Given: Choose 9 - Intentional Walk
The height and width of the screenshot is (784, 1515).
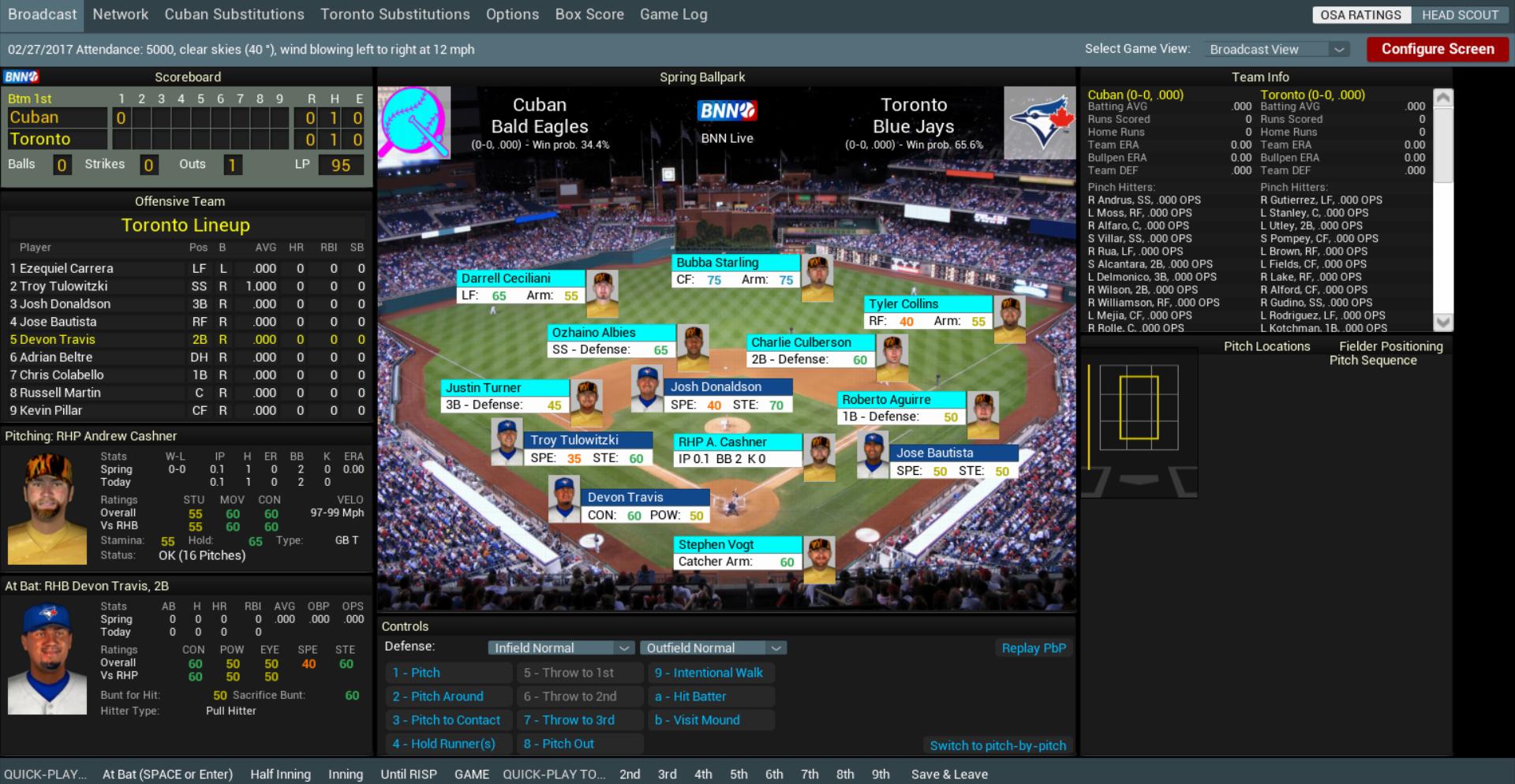Looking at the screenshot, I should 712,673.
